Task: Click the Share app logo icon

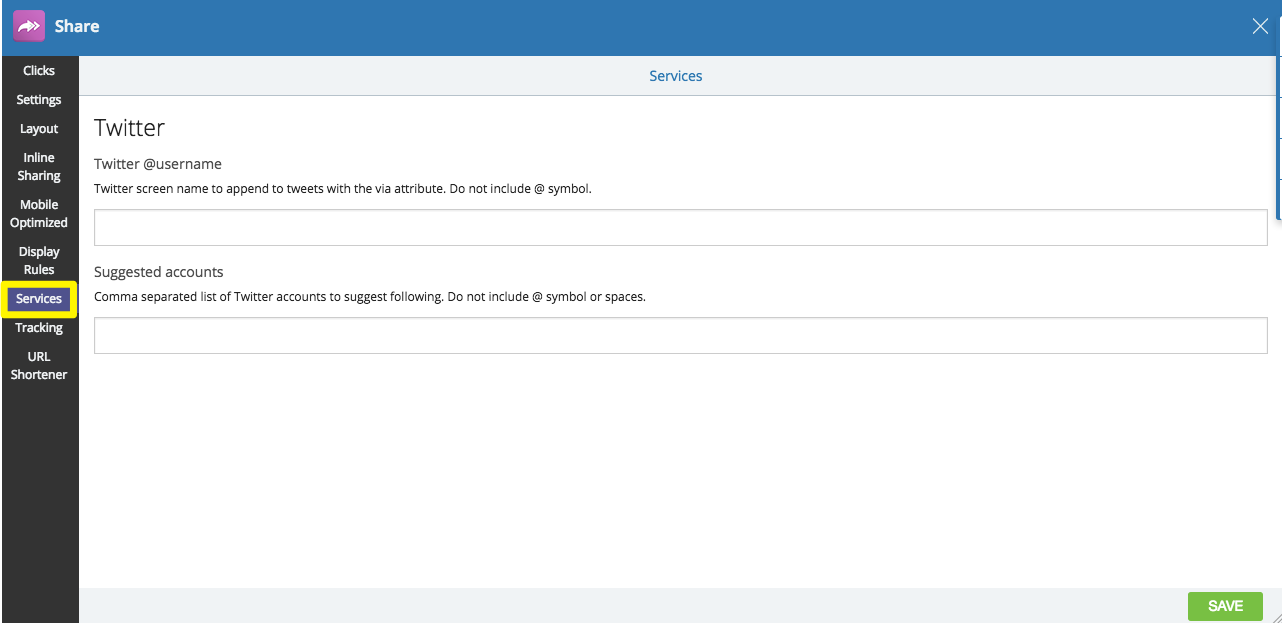Action: tap(29, 26)
